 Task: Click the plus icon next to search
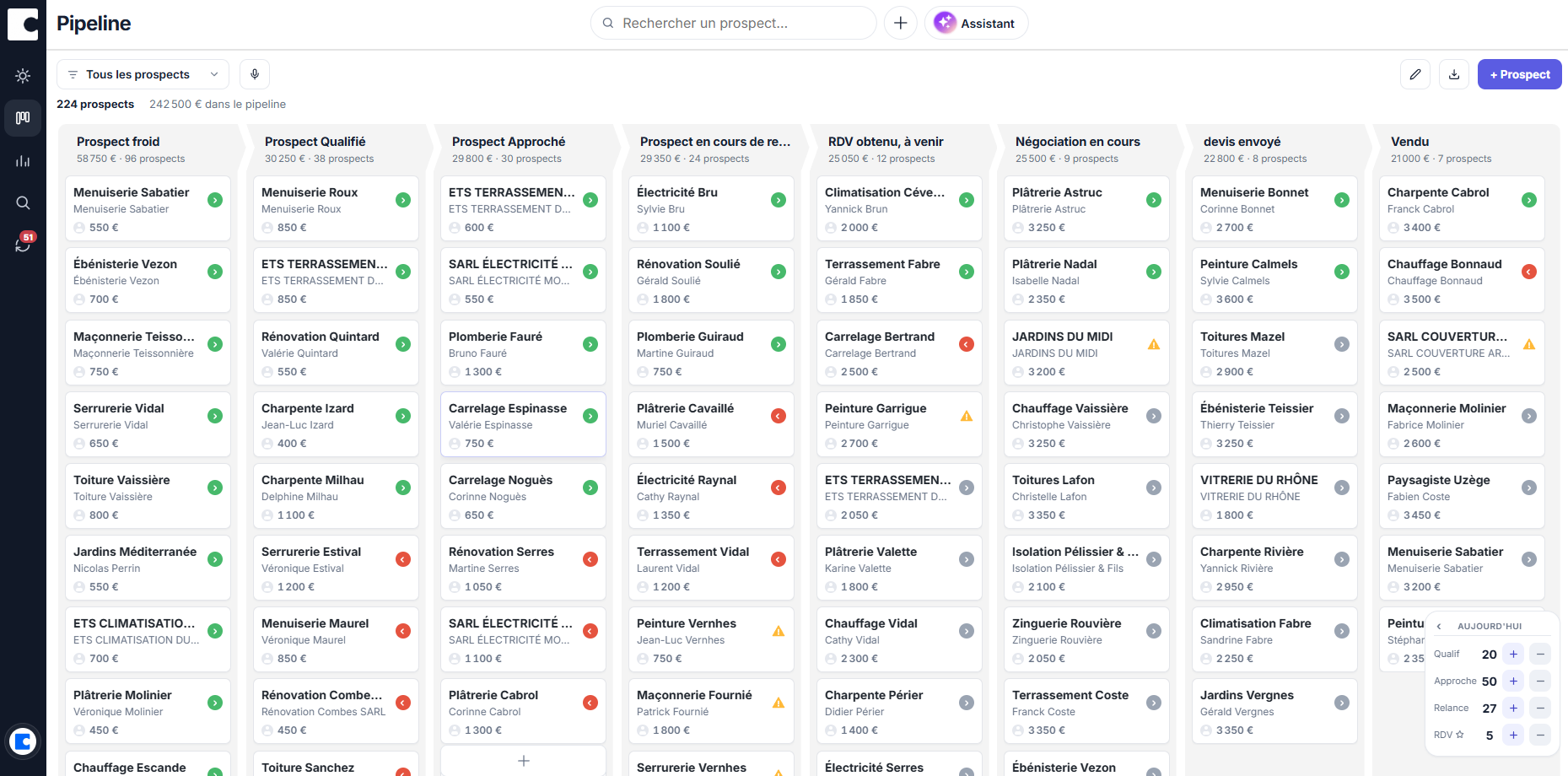click(901, 23)
